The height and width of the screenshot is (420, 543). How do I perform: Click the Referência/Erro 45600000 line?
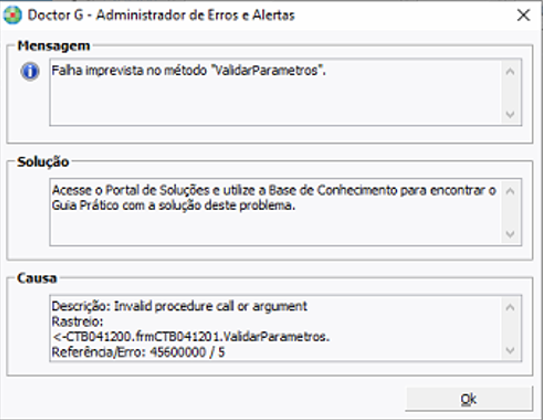tap(138, 352)
